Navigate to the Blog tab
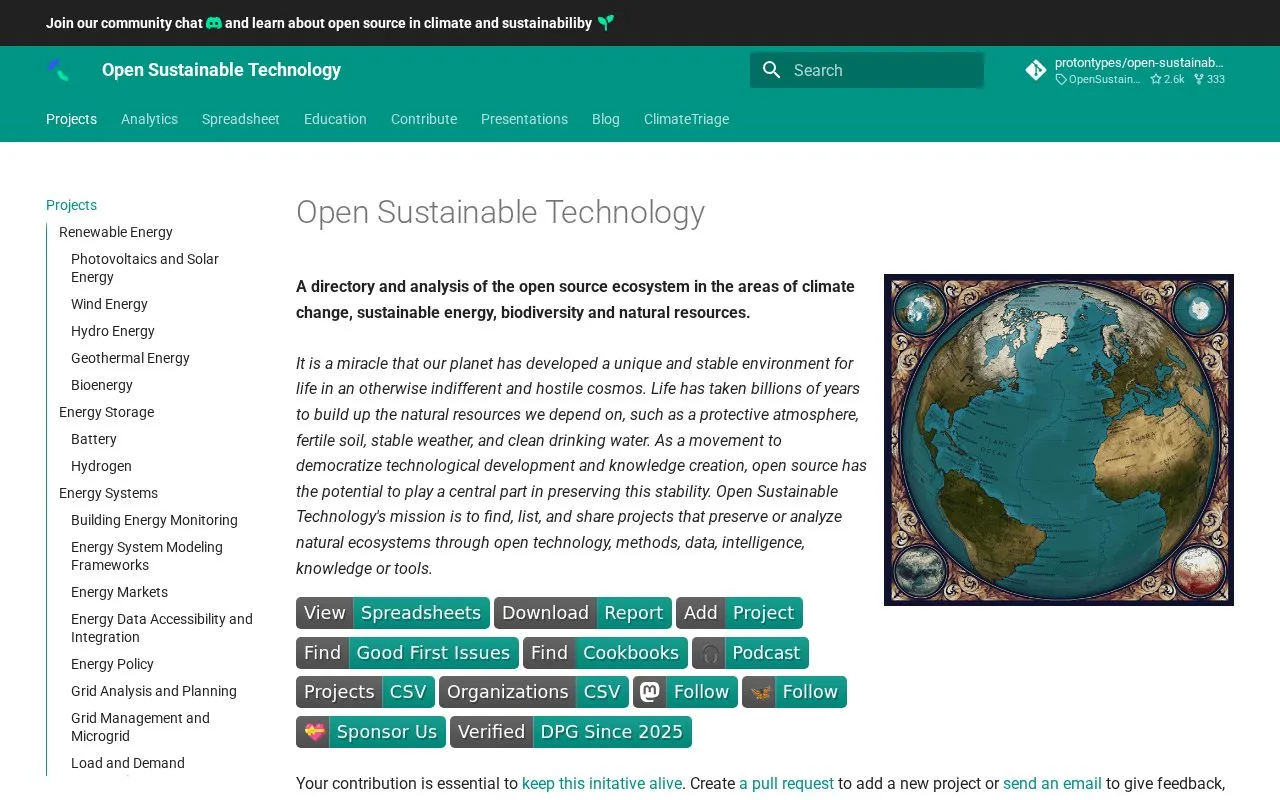Viewport: 1280px width, 800px height. pos(606,119)
